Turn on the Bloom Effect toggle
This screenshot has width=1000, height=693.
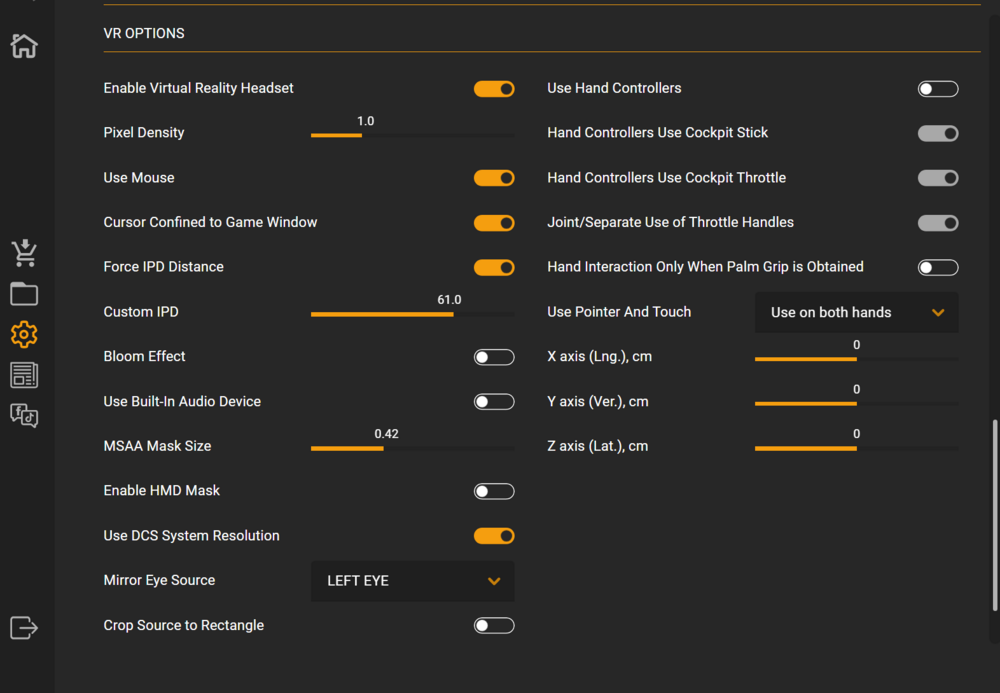click(494, 357)
